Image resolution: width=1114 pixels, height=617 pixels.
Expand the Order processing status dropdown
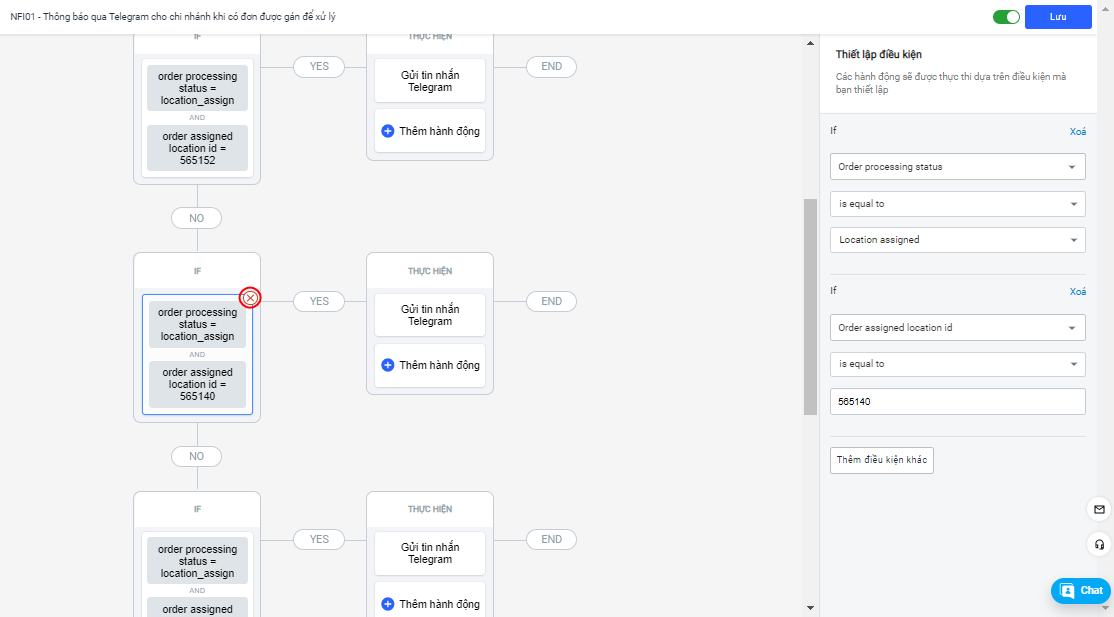click(x=957, y=167)
